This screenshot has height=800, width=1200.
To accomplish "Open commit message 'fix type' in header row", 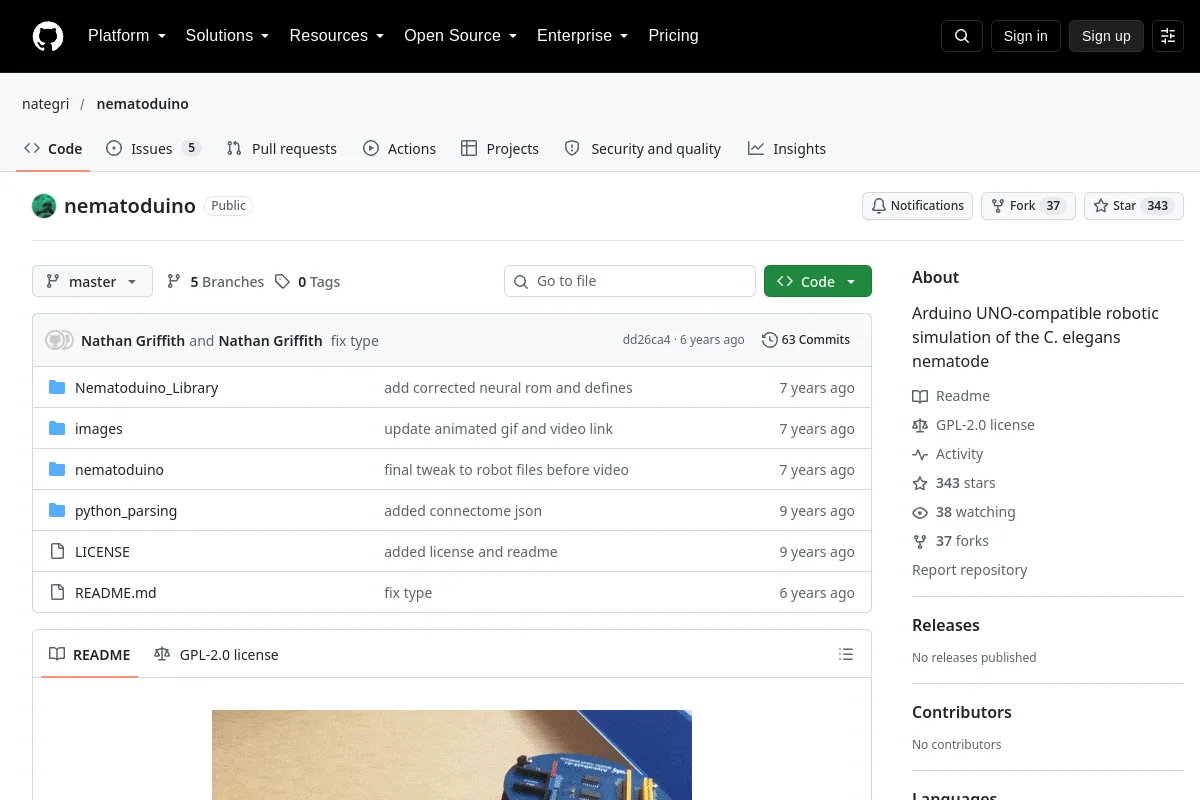I will [355, 341].
